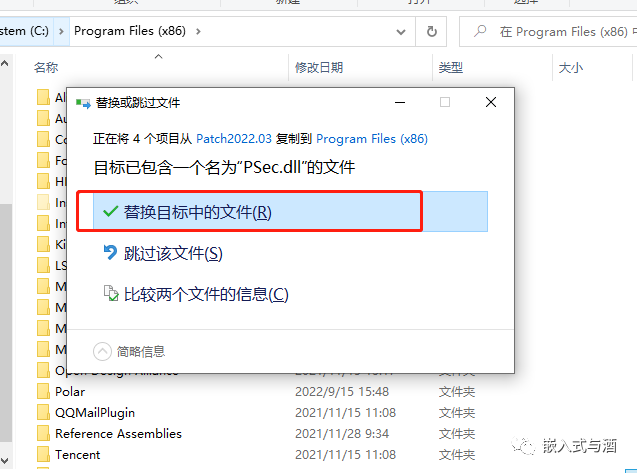
Task: Click the Polar folder icon
Action: click(43, 391)
